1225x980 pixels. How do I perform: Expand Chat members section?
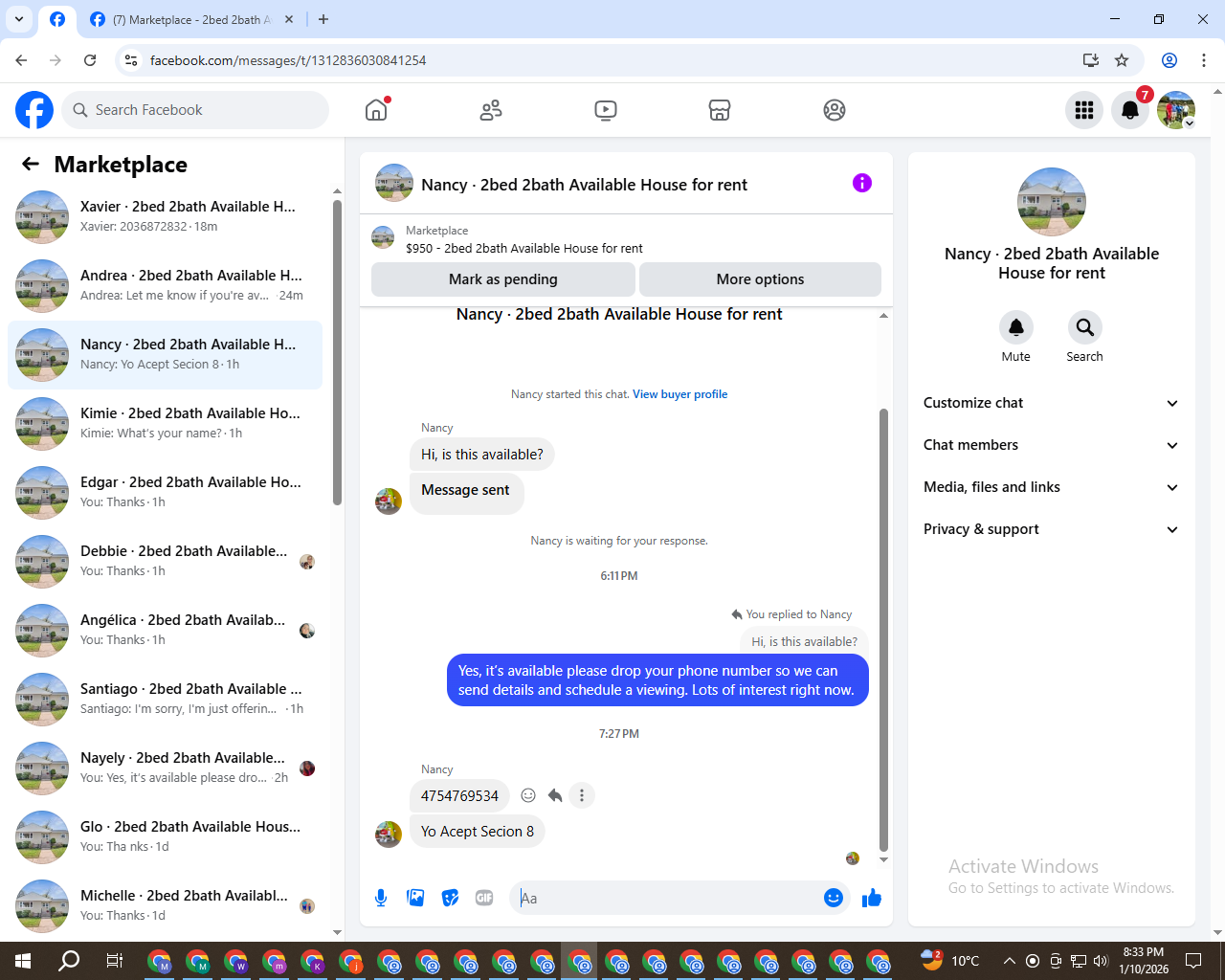pos(1051,445)
